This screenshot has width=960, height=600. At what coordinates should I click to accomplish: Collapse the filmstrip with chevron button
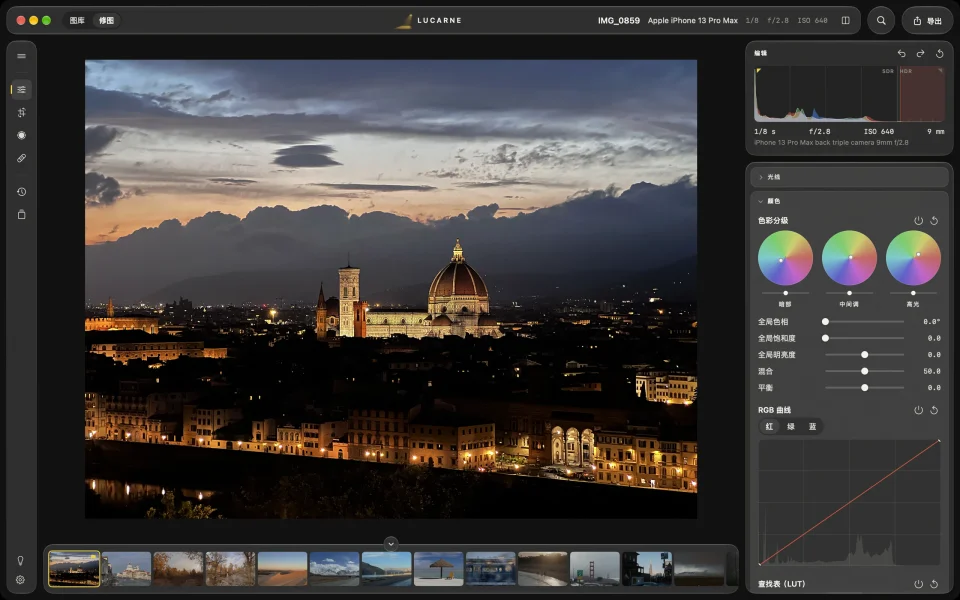coord(391,544)
